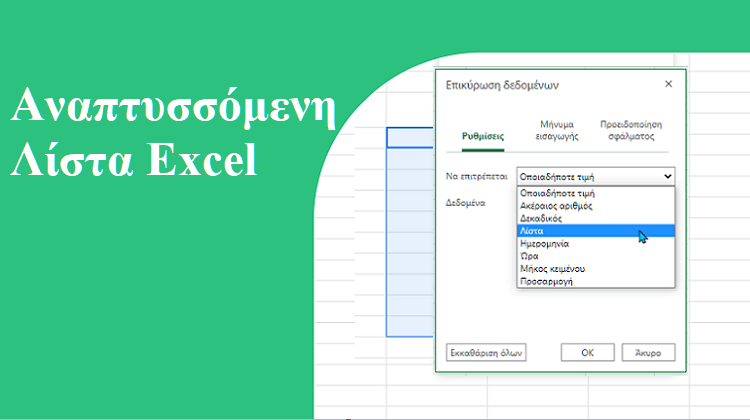Pick the Δεκαδικός option
The height and width of the screenshot is (420, 750).
point(596,218)
